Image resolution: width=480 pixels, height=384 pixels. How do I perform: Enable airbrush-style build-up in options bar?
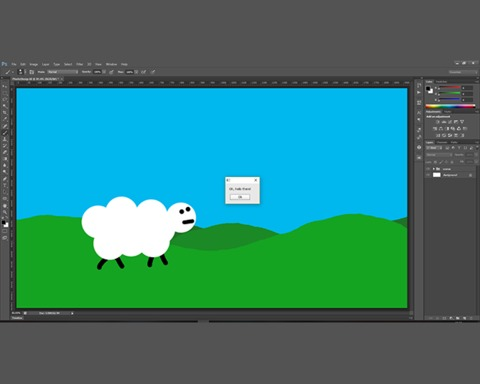[x=143, y=72]
